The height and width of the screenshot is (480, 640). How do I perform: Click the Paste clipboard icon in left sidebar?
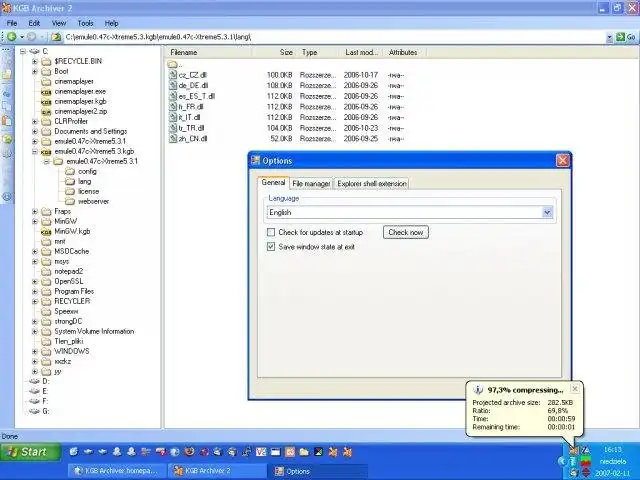pyautogui.click(x=7, y=120)
